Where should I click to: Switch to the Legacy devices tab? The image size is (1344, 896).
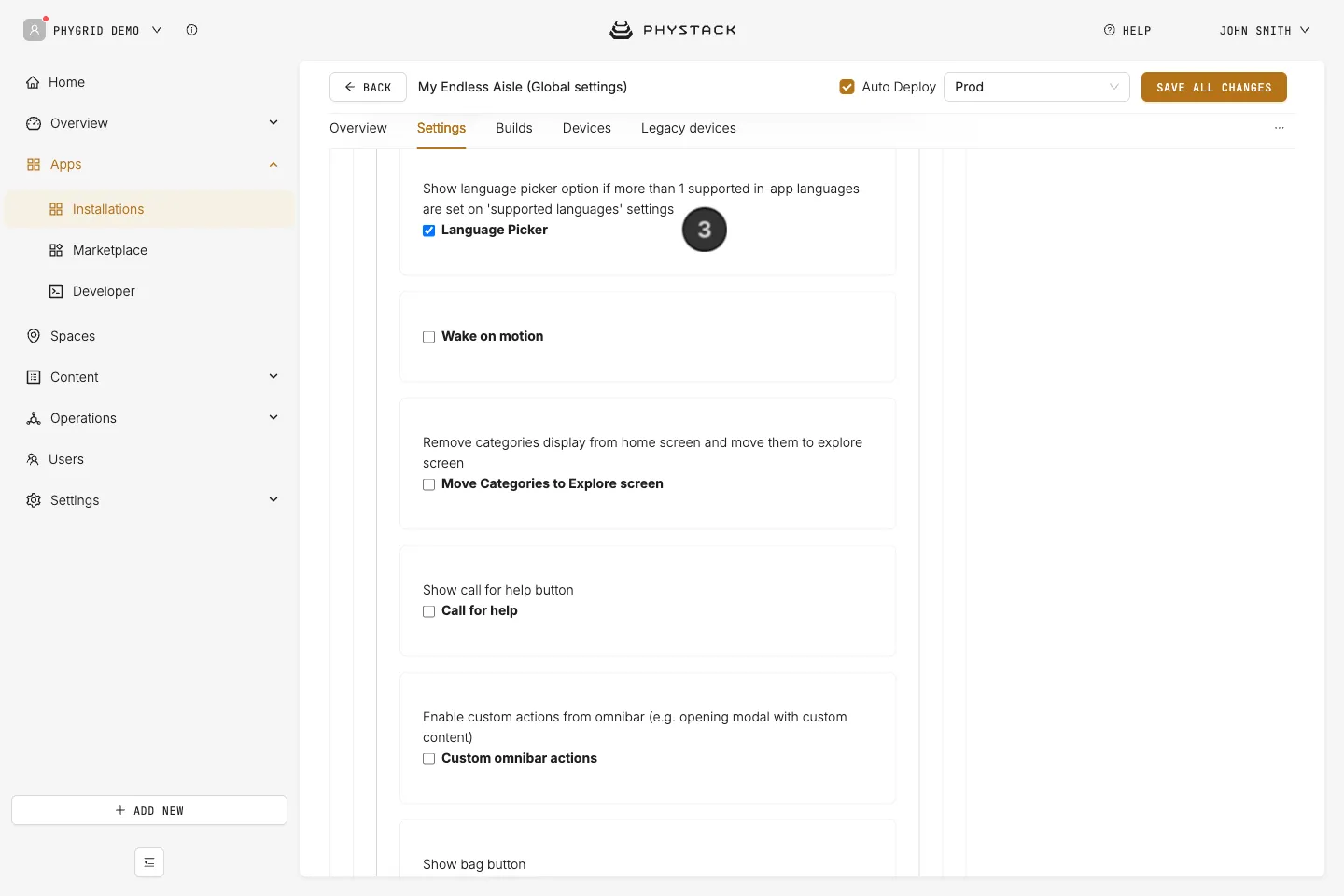tap(689, 128)
